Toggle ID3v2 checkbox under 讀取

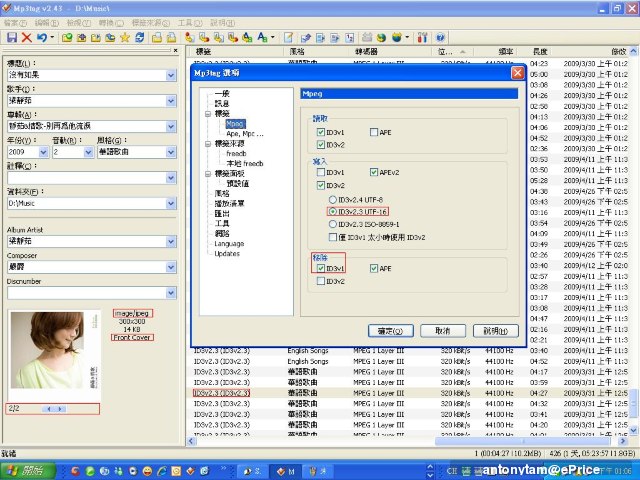click(320, 144)
